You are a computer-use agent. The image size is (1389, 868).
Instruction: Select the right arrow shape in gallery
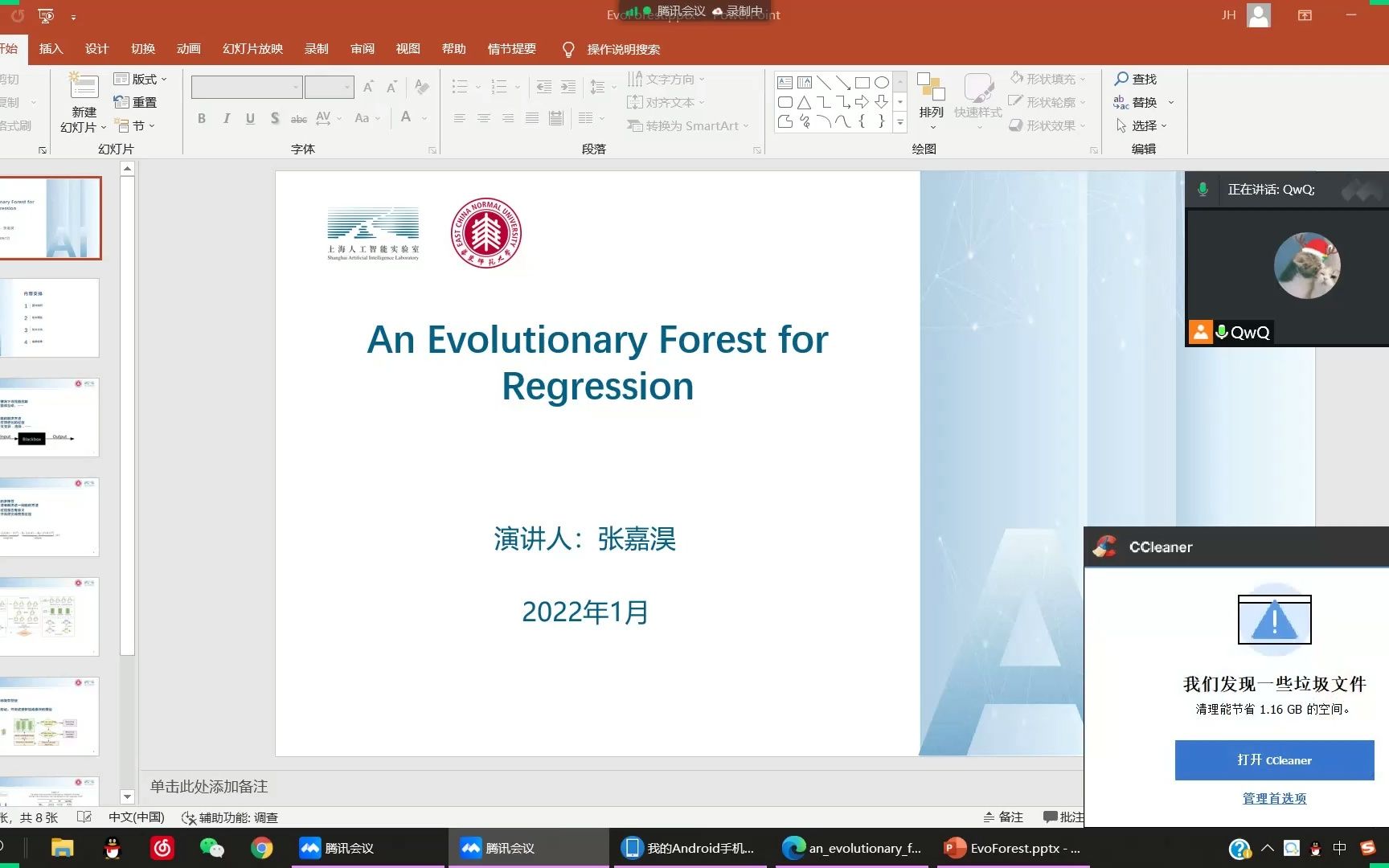(x=862, y=102)
